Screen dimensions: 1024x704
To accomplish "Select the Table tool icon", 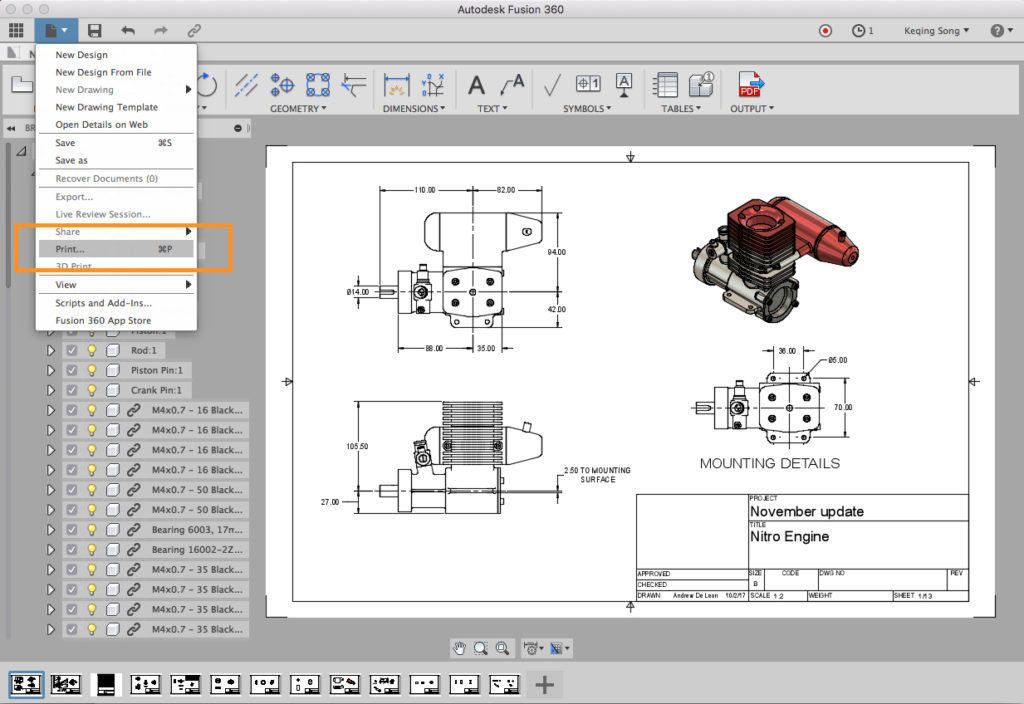I will click(666, 86).
